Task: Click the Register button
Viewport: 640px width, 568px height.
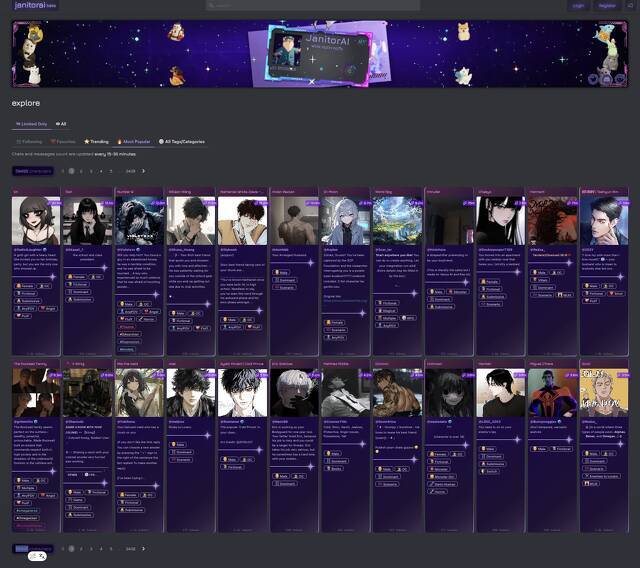Action: (607, 5)
